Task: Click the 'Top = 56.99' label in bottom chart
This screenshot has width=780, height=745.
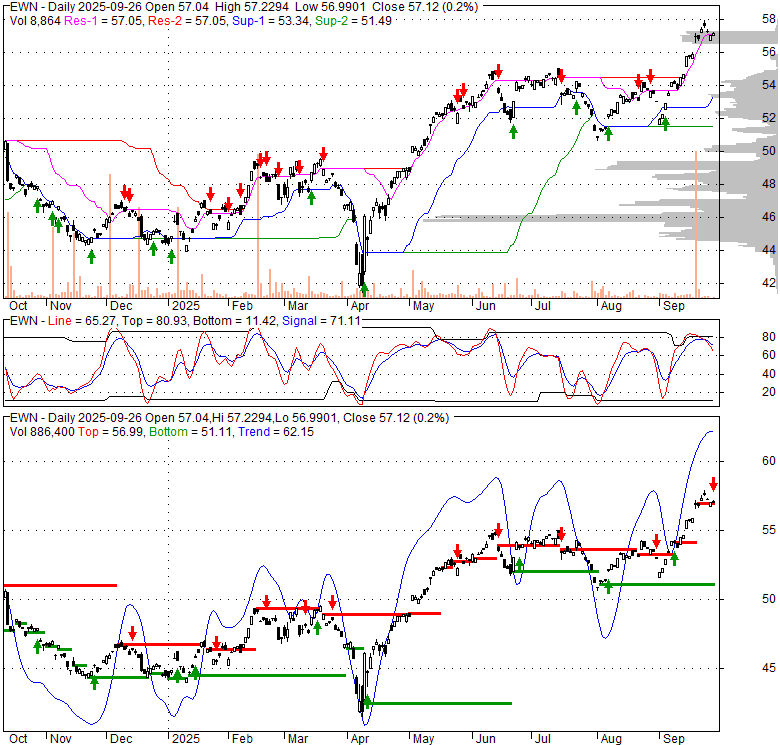Action: point(111,432)
